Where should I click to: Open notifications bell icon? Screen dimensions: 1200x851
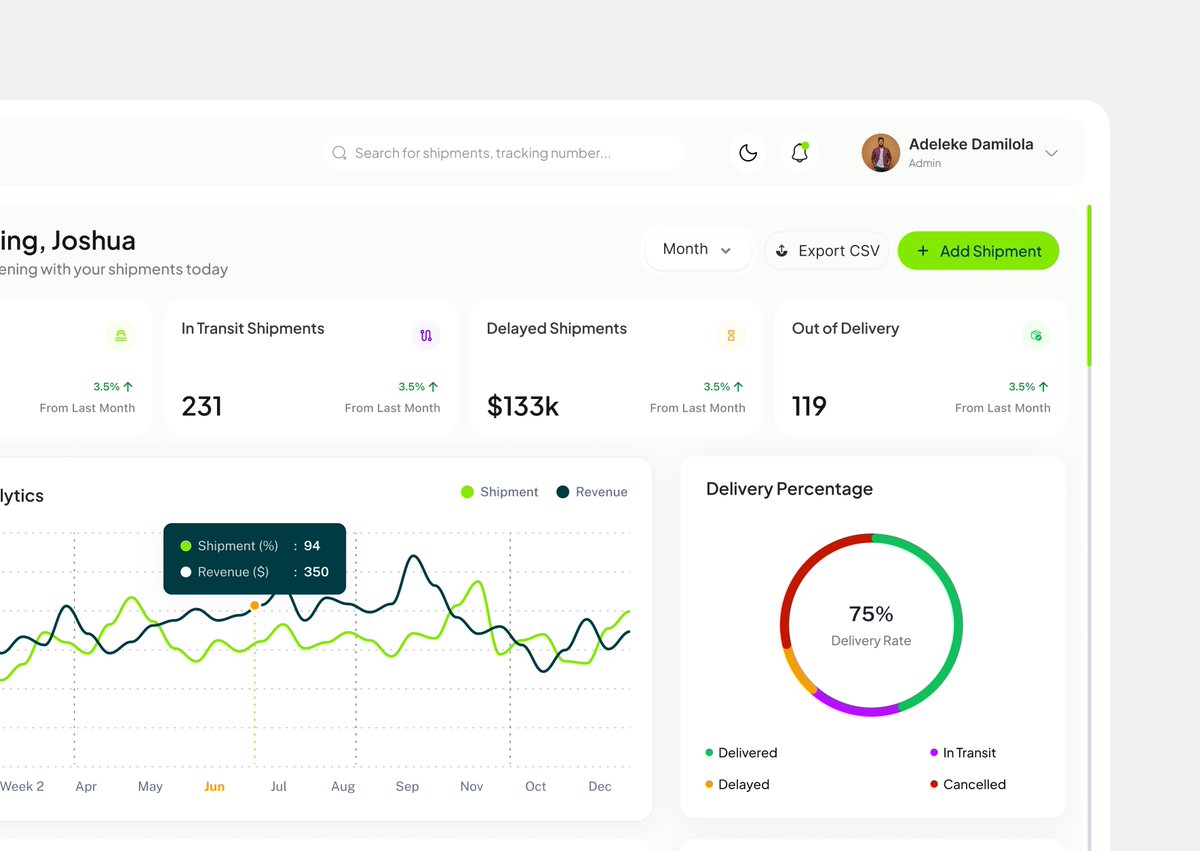799,153
